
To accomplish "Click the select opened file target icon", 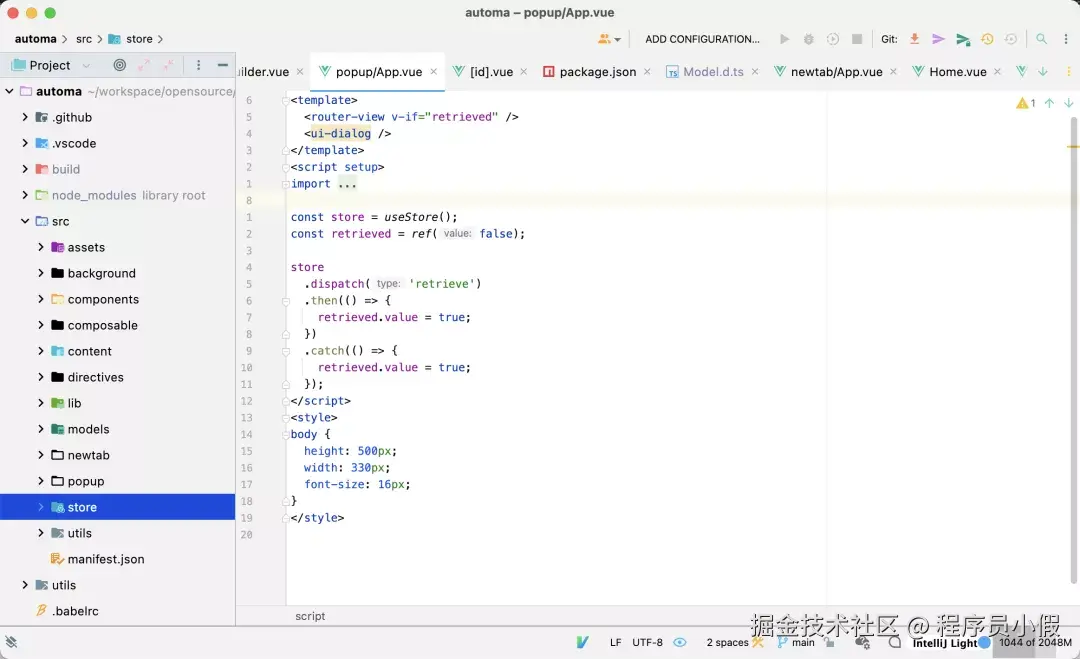I will (120, 65).
